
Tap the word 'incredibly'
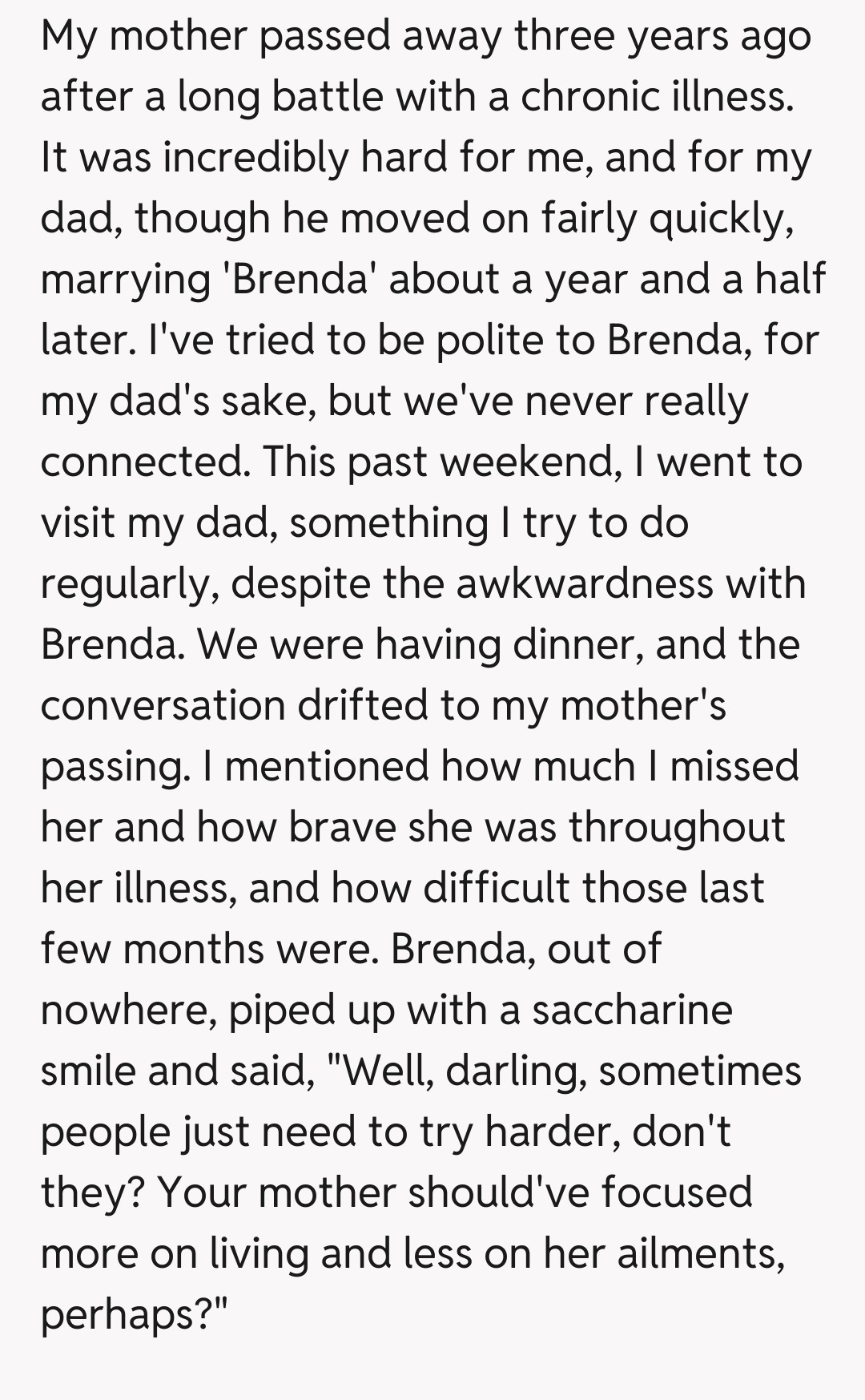coord(256,157)
